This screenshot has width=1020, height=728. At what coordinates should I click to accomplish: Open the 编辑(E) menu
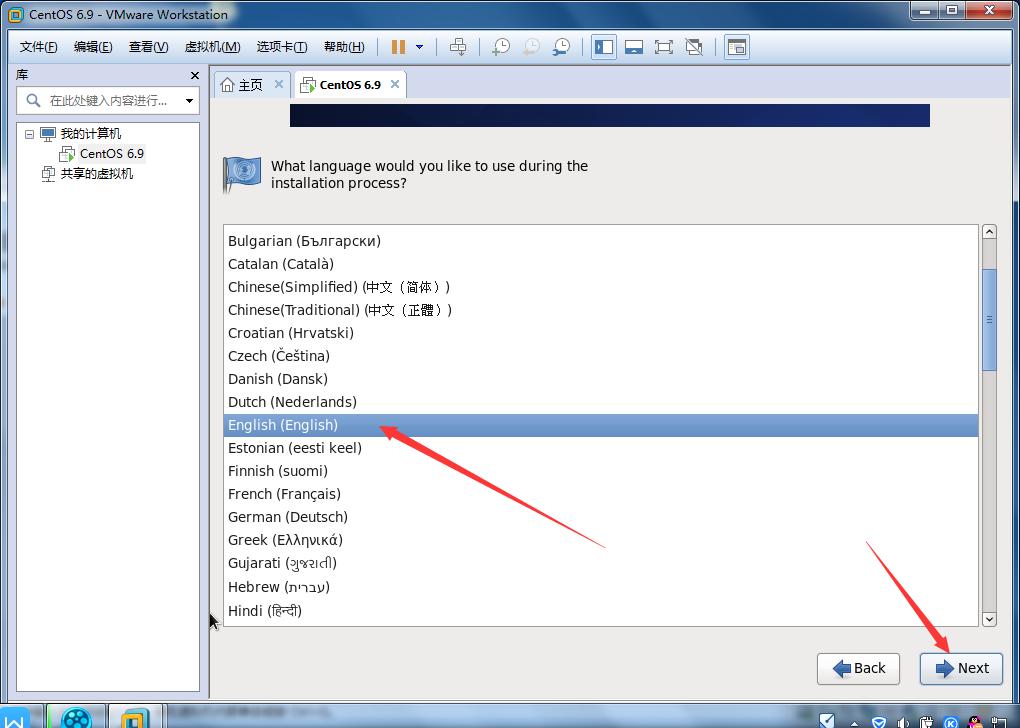(93, 47)
